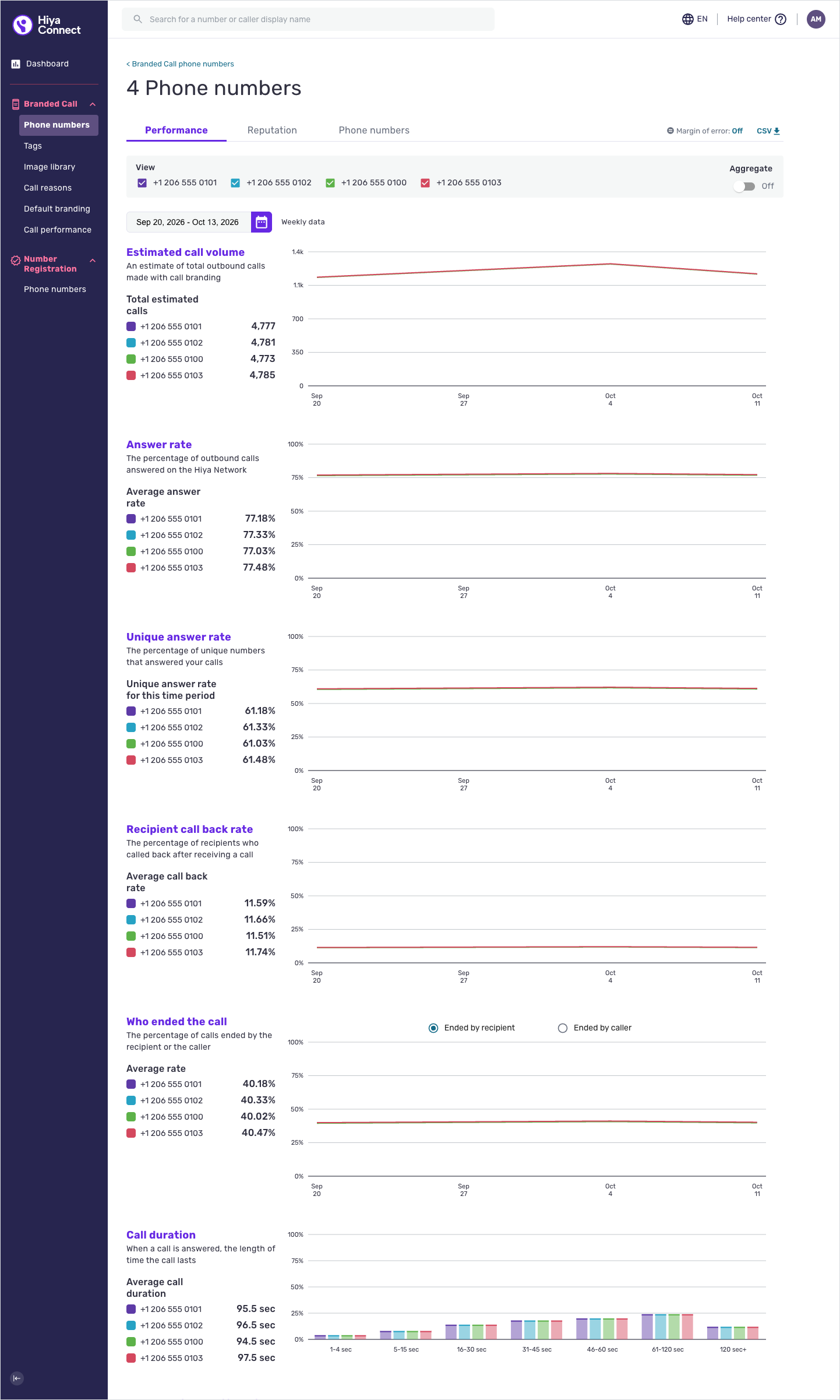Collapse the Branded Call section chevron
This screenshot has width=840, height=1400.
[93, 104]
